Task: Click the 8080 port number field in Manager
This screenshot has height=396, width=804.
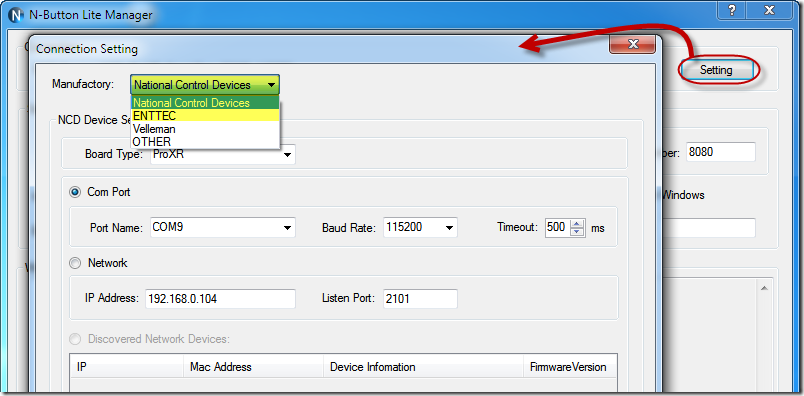Action: click(x=720, y=152)
